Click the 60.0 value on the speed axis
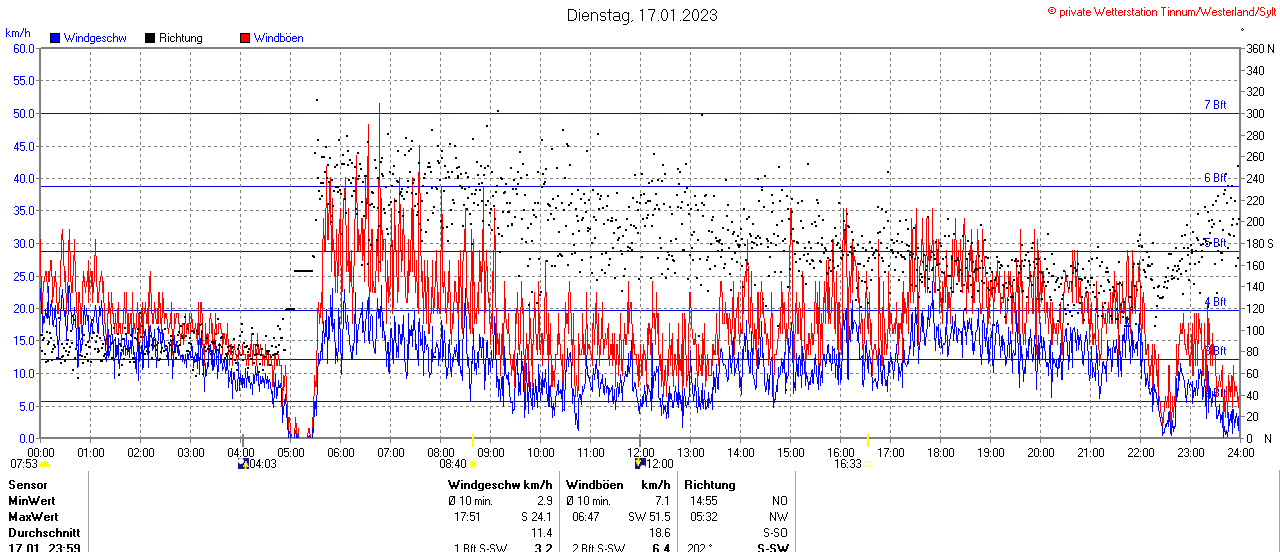The image size is (1280, 552). (23, 48)
